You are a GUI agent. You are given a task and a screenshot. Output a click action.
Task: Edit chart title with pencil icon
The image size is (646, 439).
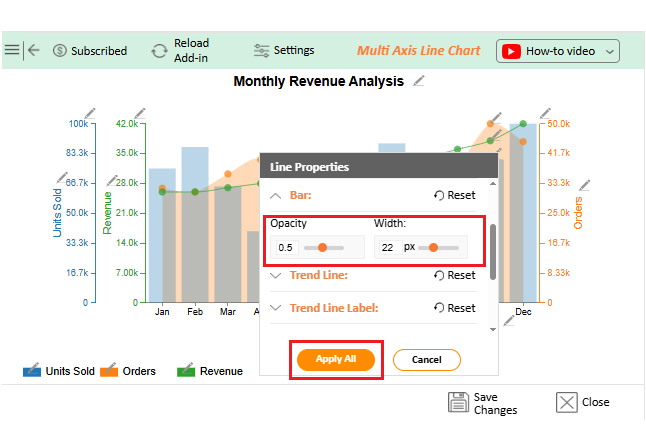419,81
